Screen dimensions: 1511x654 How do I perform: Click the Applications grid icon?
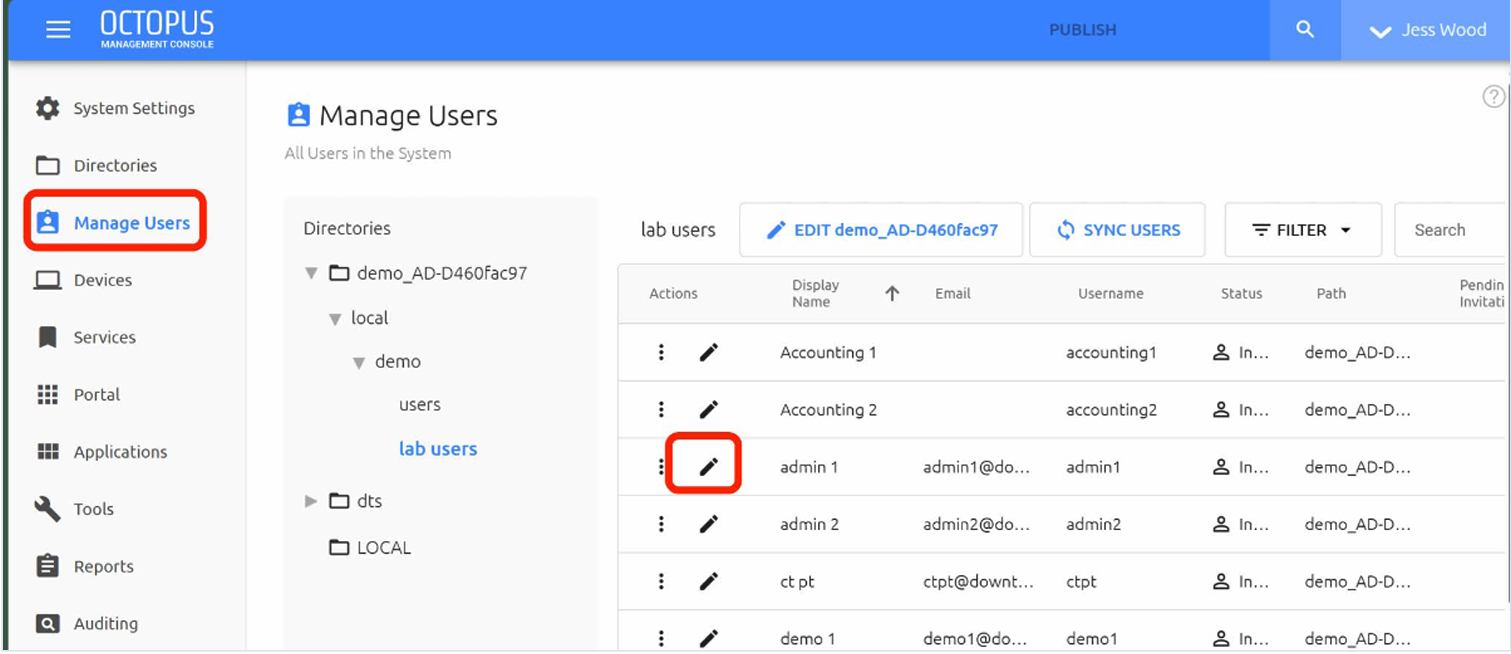pyautogui.click(x=47, y=451)
